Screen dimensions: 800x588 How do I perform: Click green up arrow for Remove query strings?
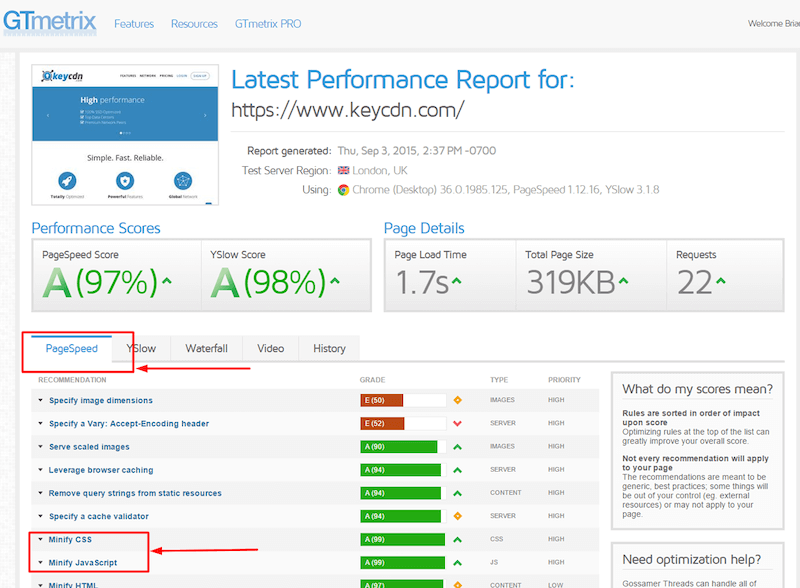(x=458, y=493)
